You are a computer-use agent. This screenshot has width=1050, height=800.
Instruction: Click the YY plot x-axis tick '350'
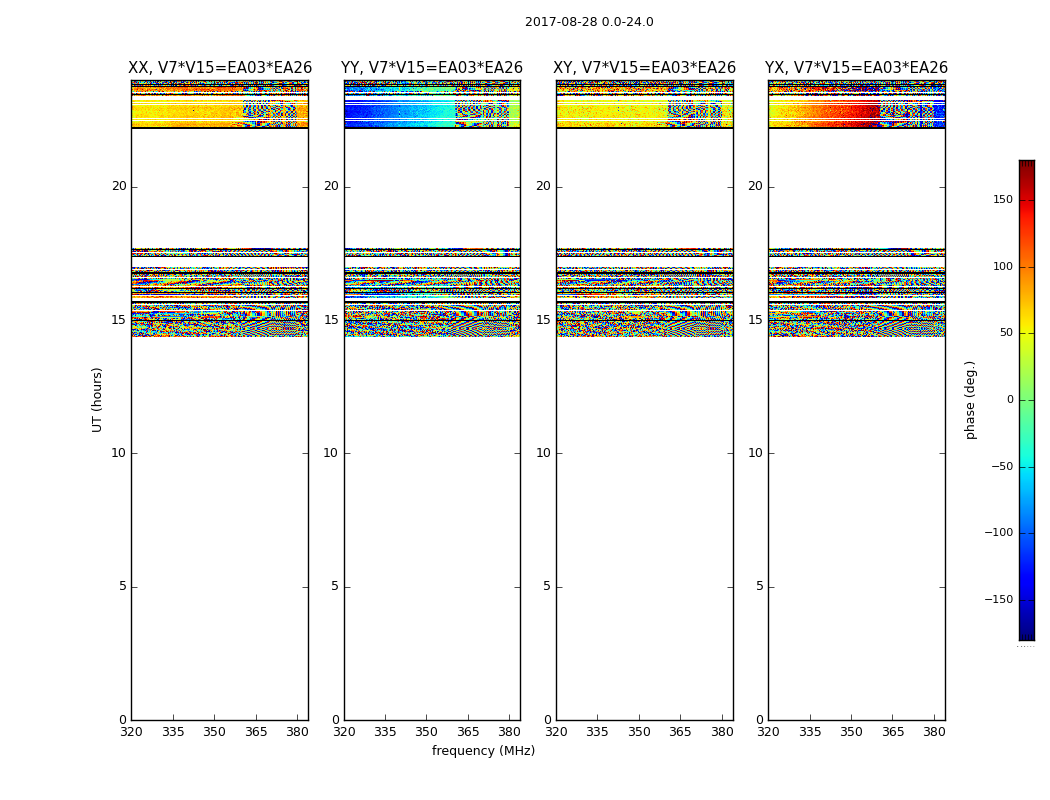click(x=427, y=732)
